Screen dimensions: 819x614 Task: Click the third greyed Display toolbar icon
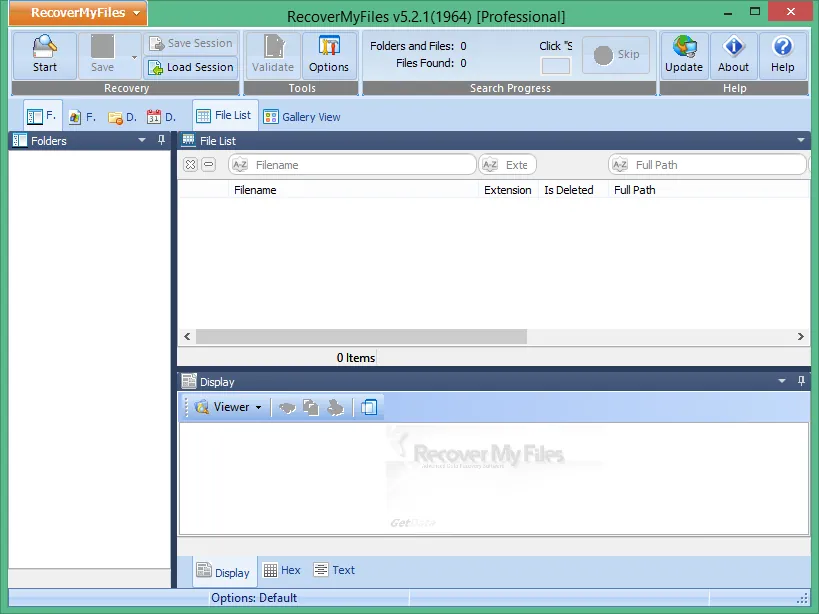point(335,407)
